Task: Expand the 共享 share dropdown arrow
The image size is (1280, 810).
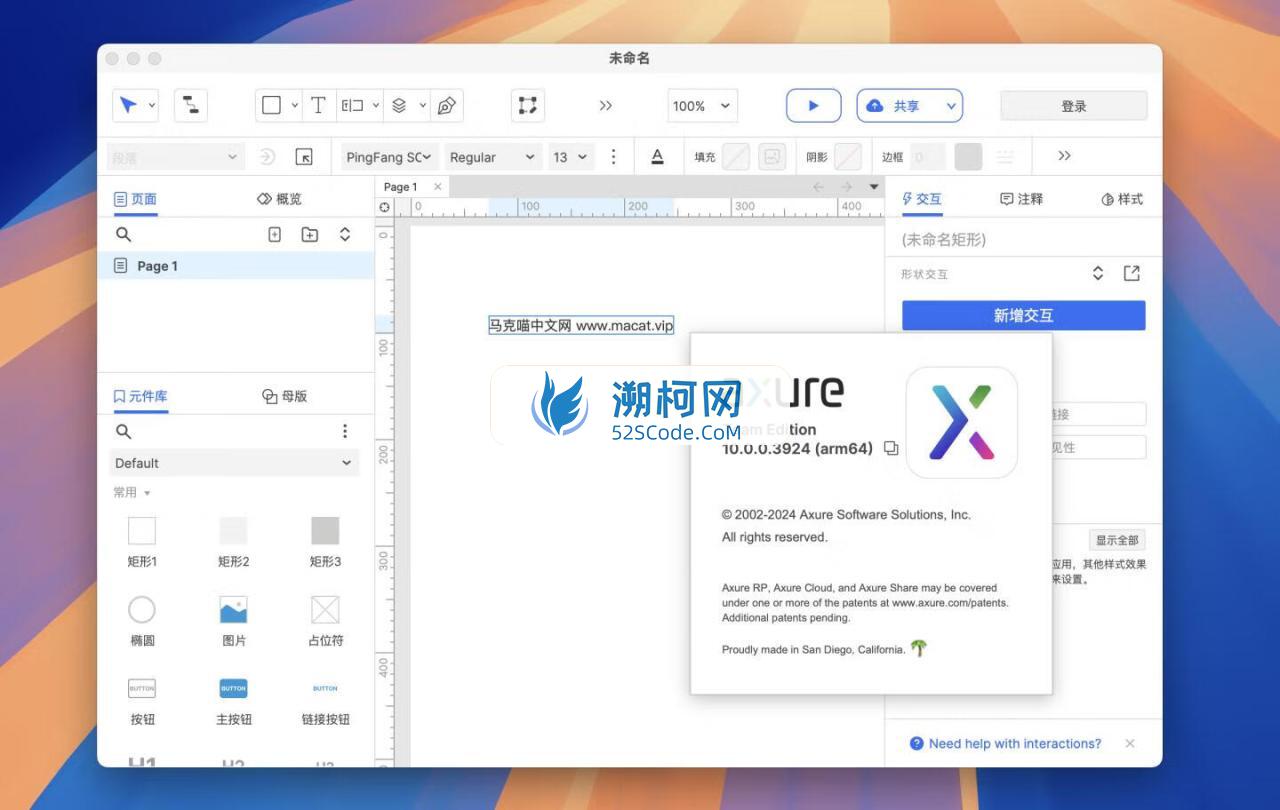Action: tap(951, 105)
